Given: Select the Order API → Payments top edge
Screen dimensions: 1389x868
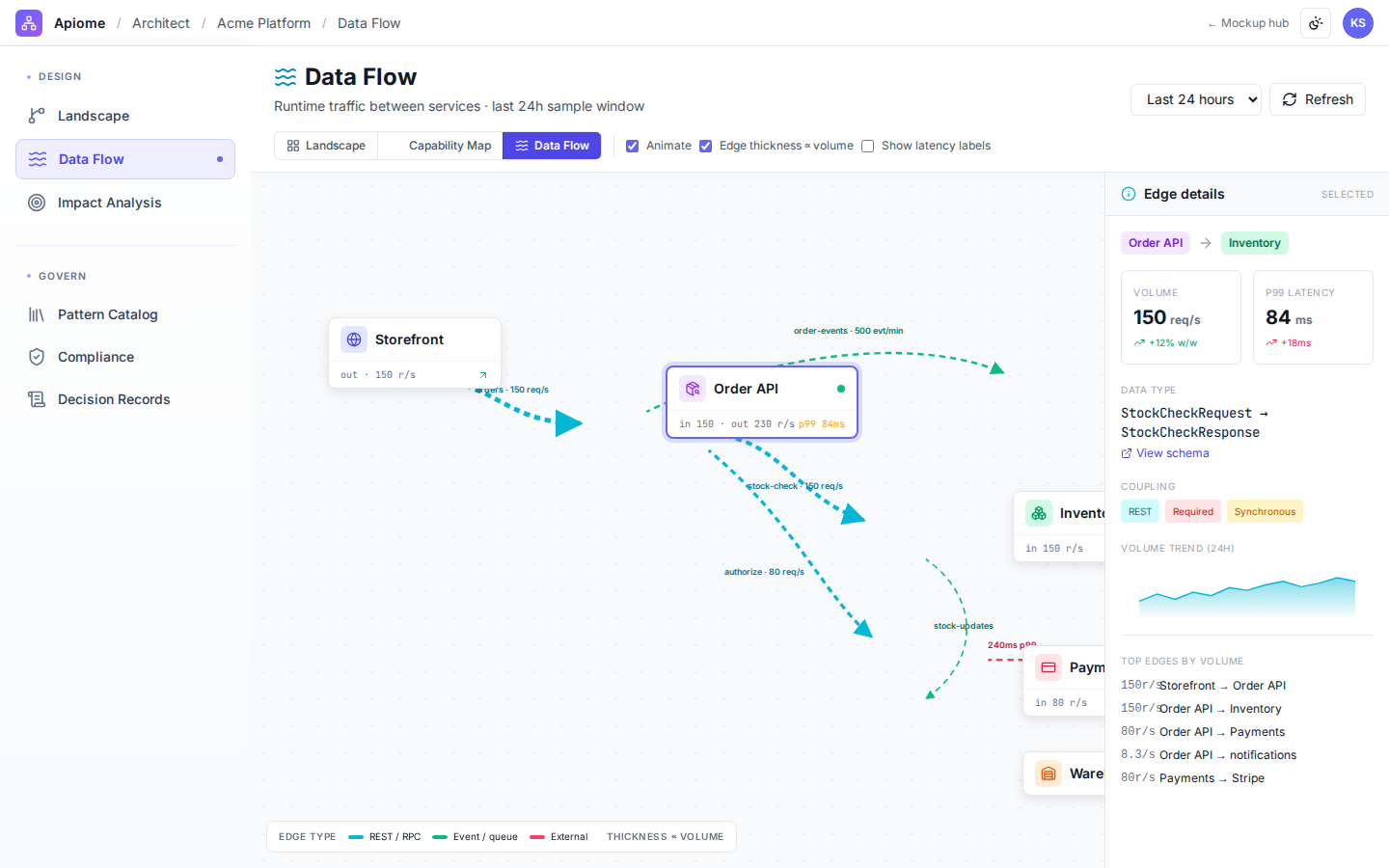Looking at the screenshot, I should point(1247,732).
